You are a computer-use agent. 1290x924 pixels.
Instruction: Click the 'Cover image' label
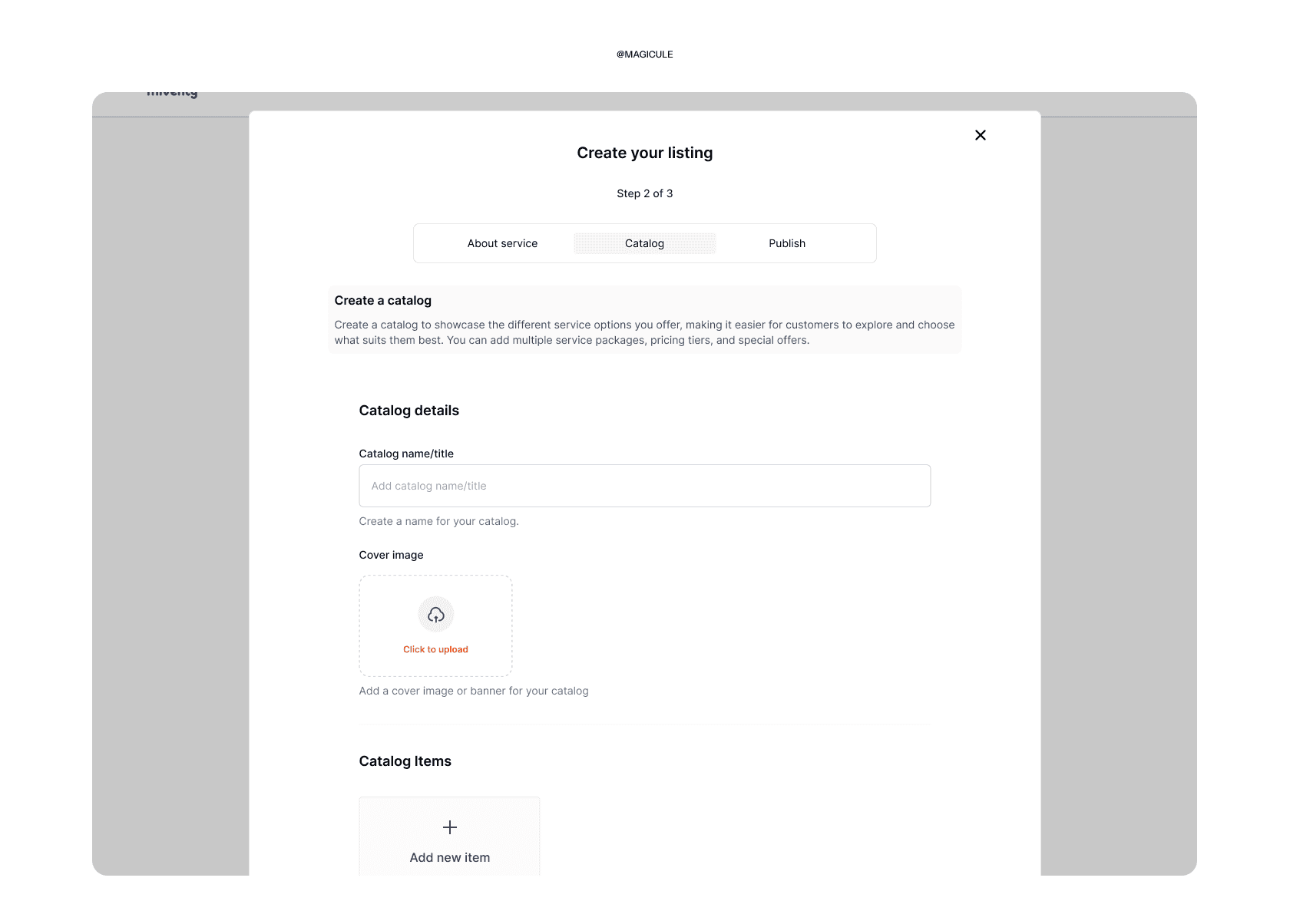(x=391, y=555)
